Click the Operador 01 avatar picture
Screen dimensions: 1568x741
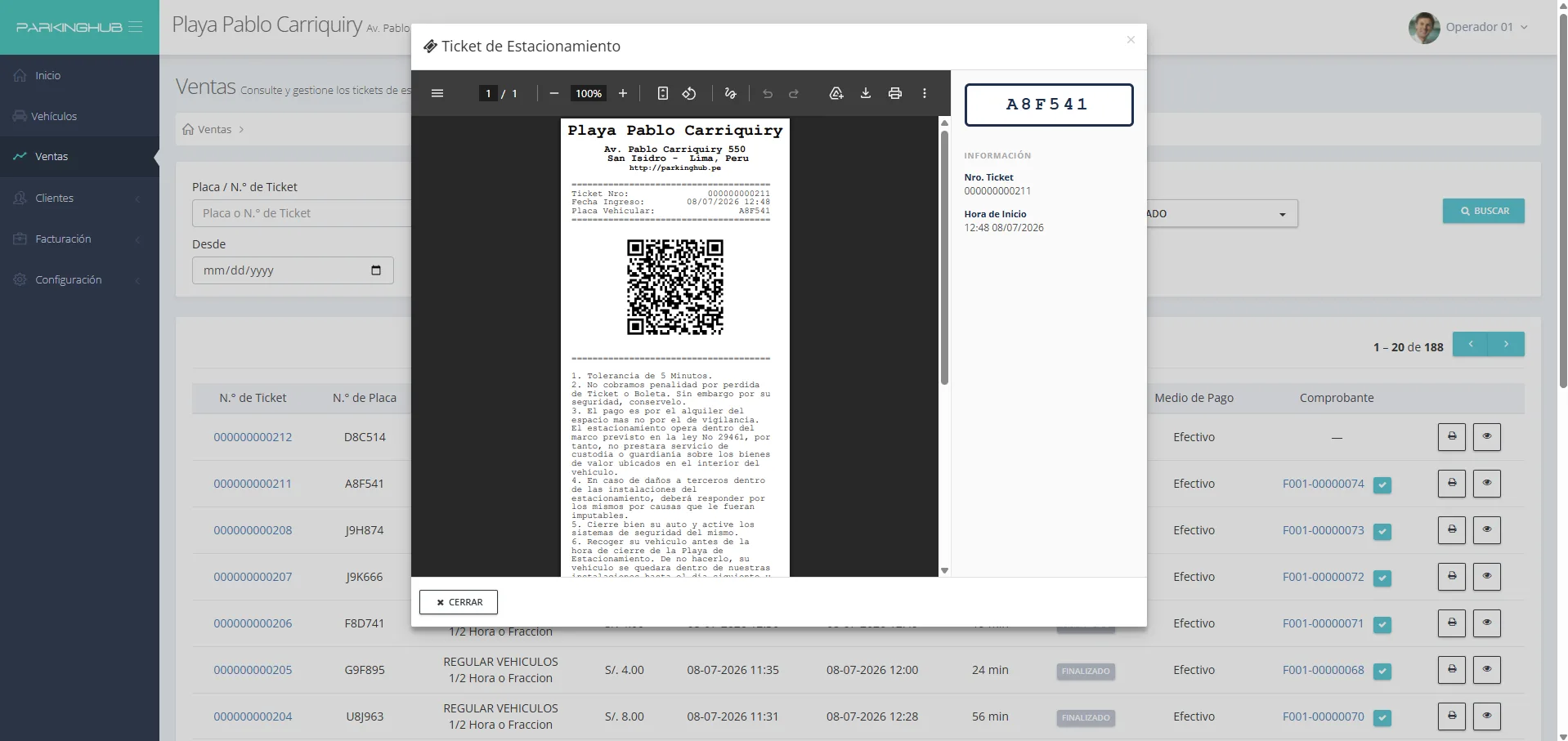1423,28
